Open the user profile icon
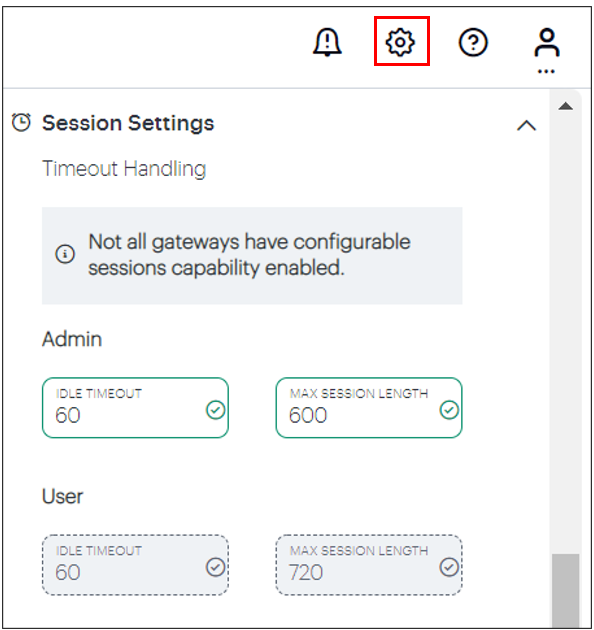Screen dimensions: 594x630 coord(547,42)
